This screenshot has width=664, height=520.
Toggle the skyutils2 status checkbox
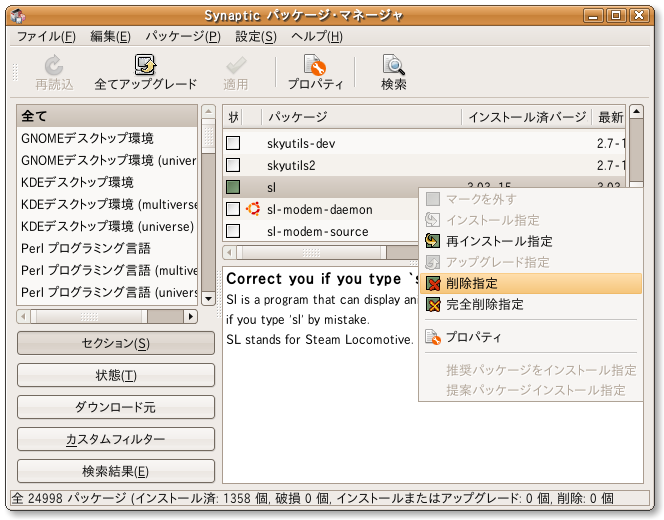[x=233, y=165]
